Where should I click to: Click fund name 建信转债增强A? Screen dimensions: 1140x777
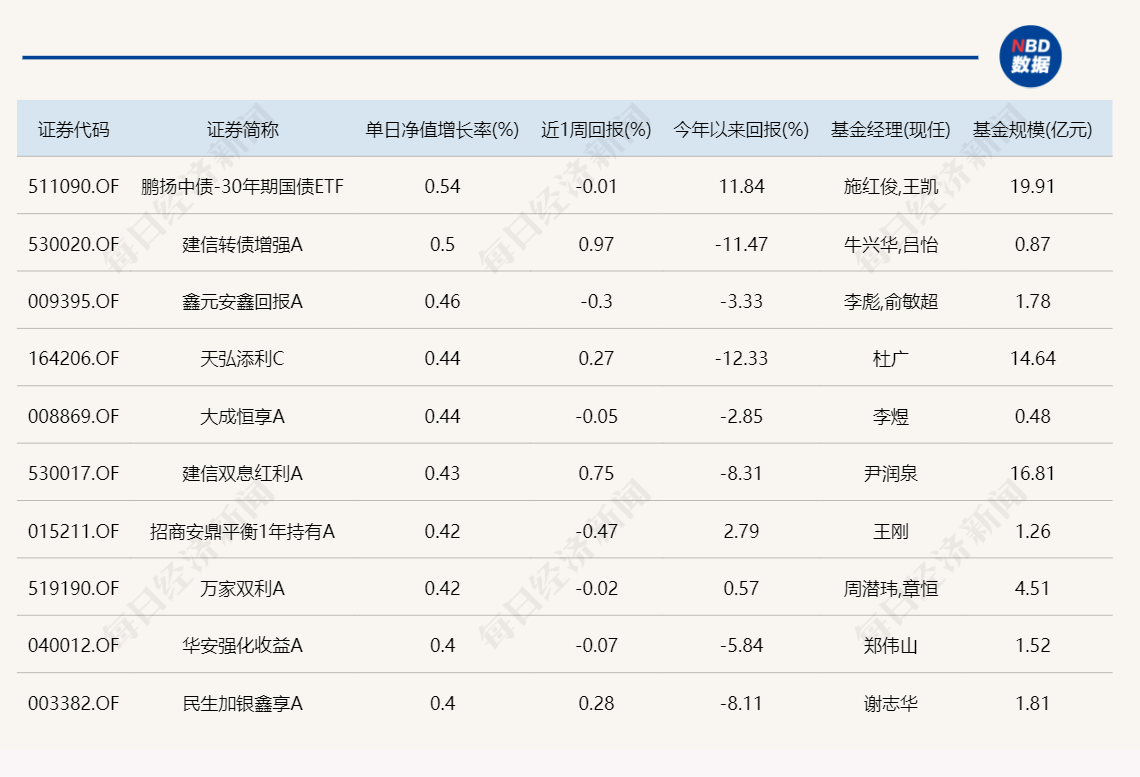242,244
